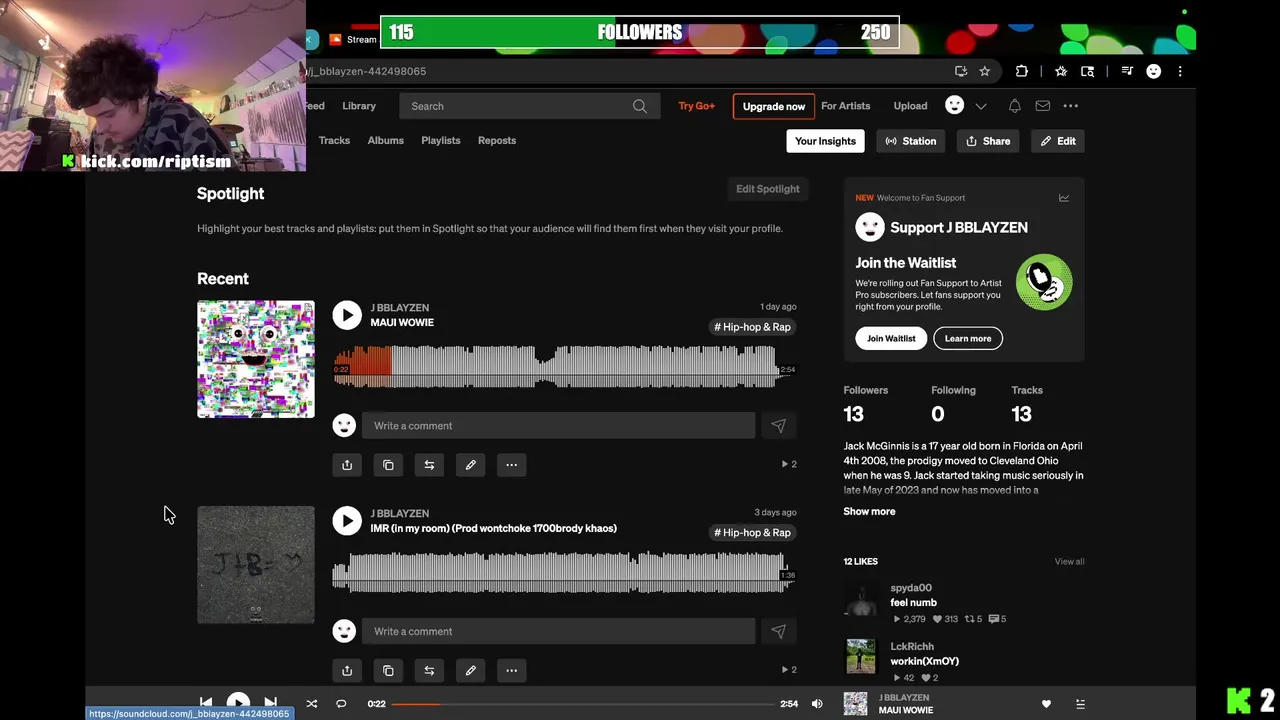Open header more options menu

click(1070, 106)
